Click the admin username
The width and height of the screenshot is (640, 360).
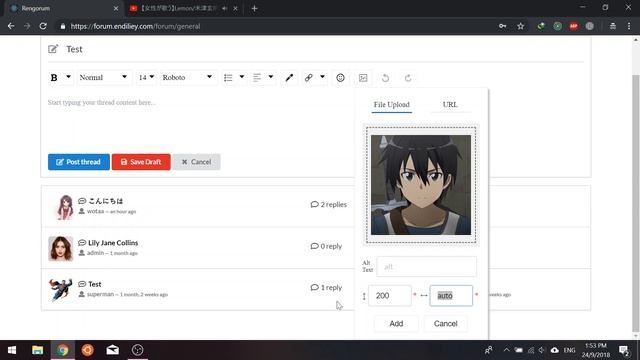[x=95, y=253]
